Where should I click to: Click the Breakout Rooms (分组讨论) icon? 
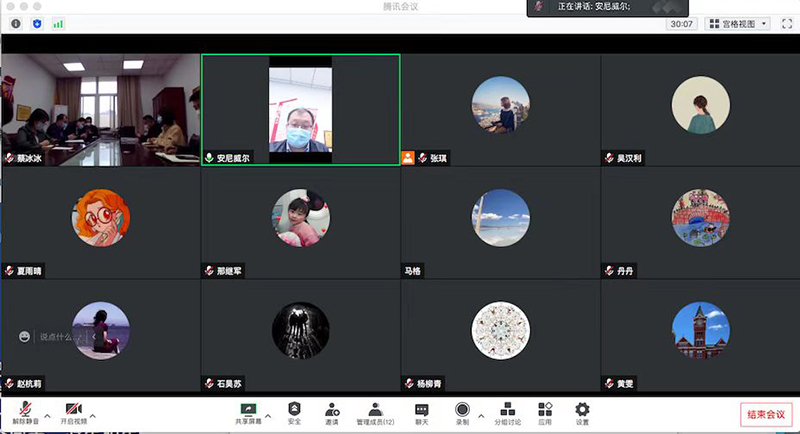pos(508,410)
